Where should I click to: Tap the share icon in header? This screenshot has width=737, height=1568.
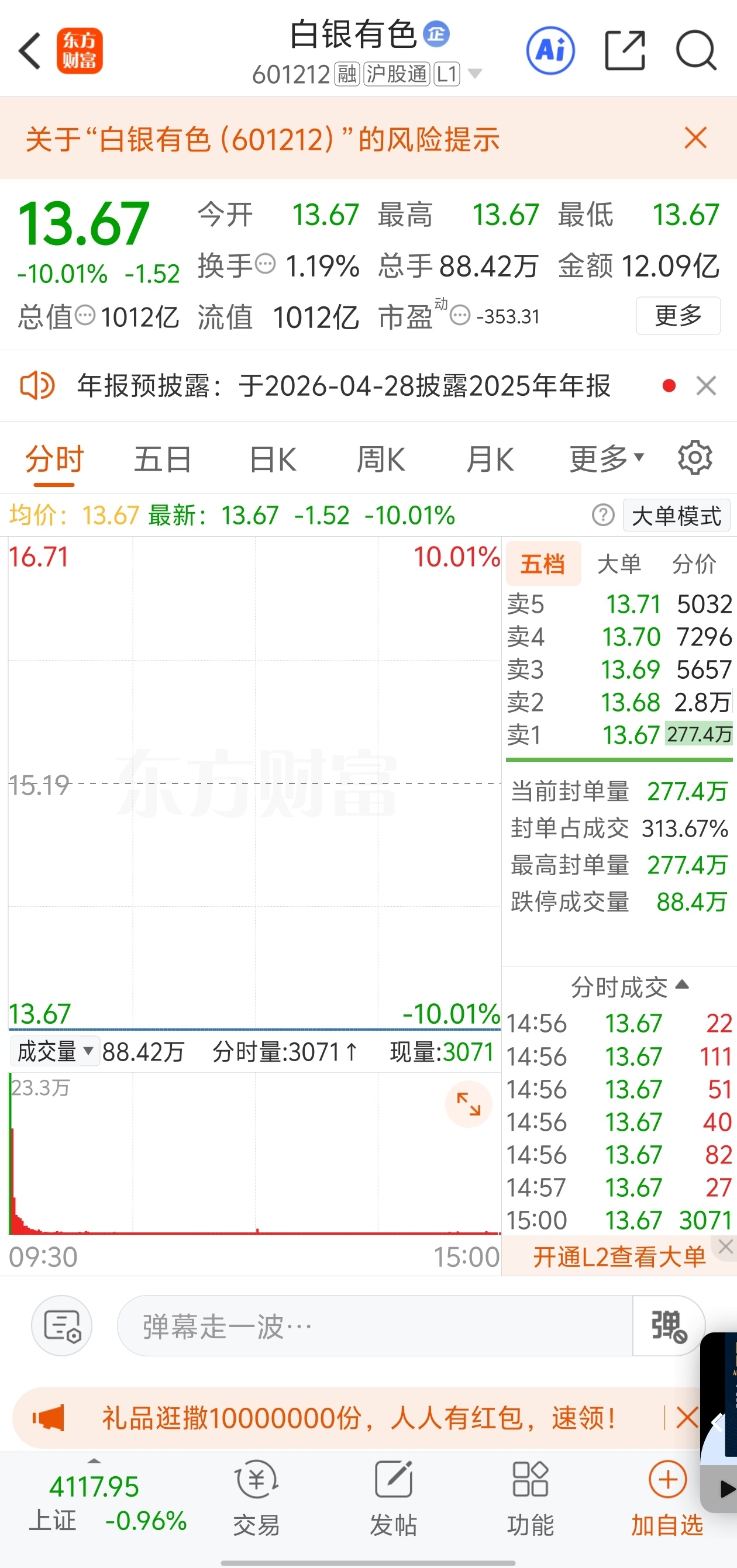point(624,50)
